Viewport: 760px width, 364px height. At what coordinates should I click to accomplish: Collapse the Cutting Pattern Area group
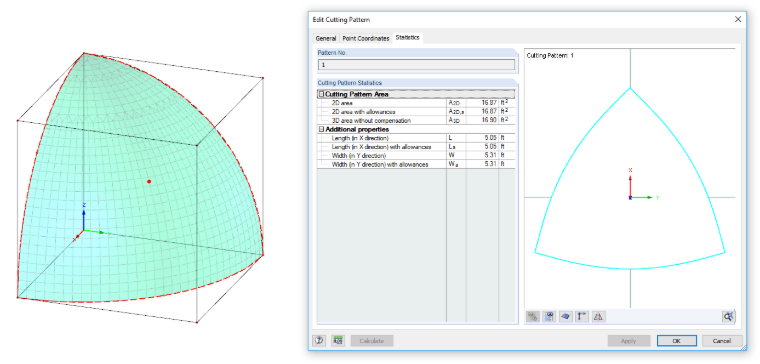(321, 94)
